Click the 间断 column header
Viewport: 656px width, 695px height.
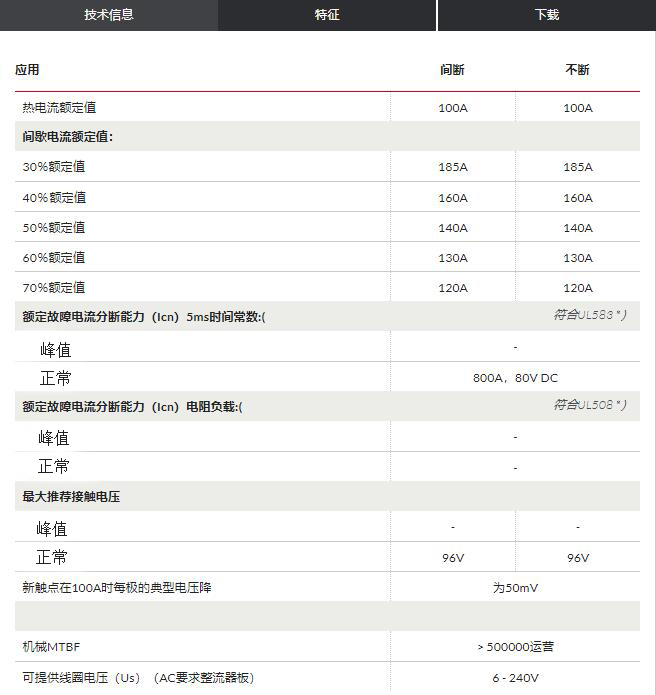452,70
